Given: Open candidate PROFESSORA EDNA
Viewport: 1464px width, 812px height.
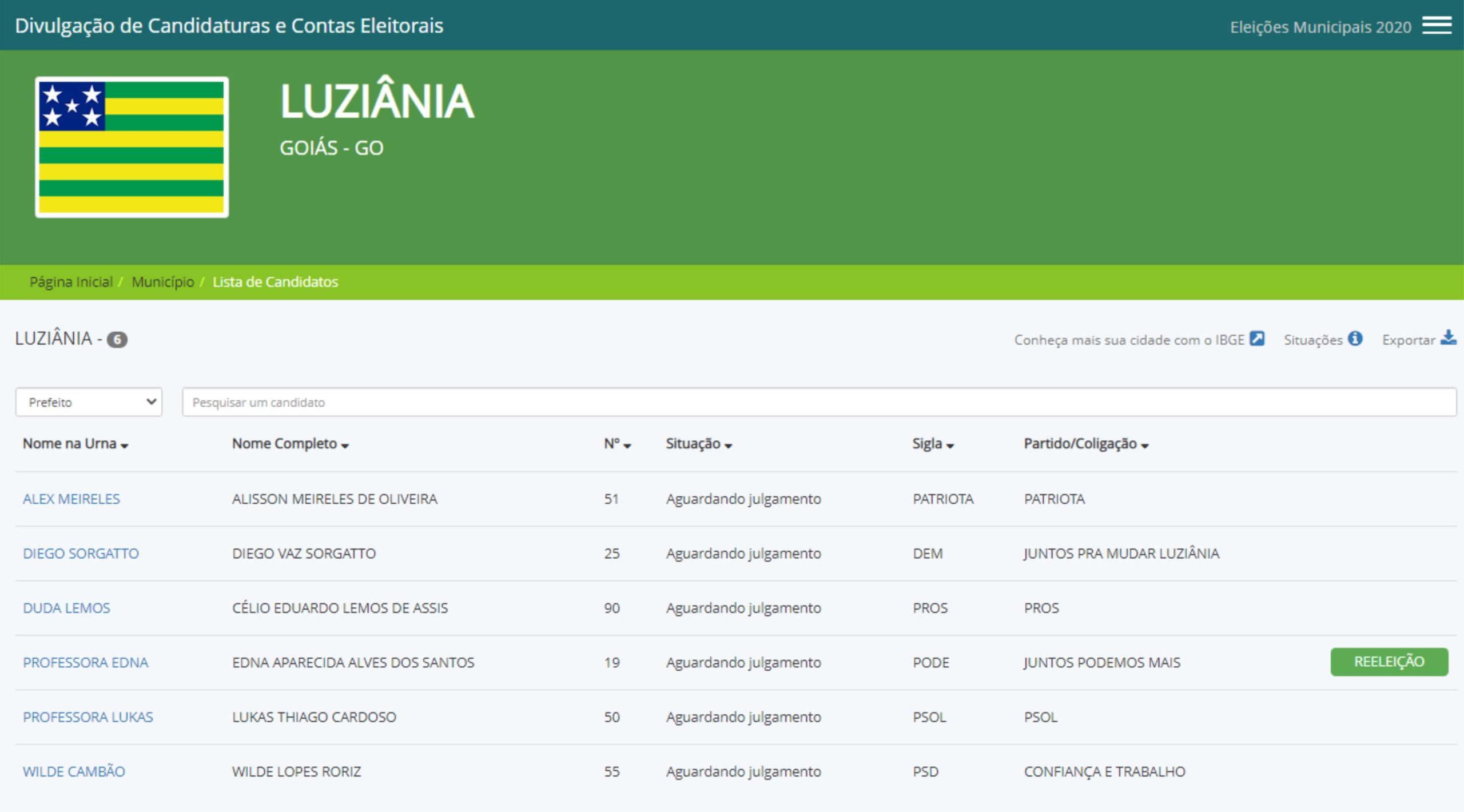Looking at the screenshot, I should pos(85,662).
